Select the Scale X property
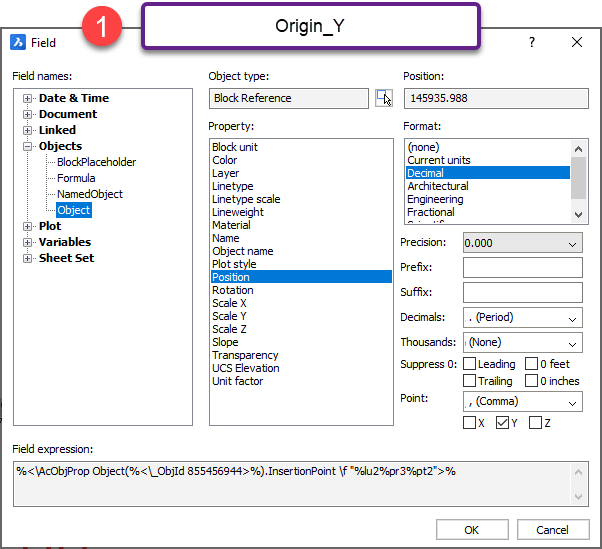The height and width of the screenshot is (549, 602). [301, 303]
